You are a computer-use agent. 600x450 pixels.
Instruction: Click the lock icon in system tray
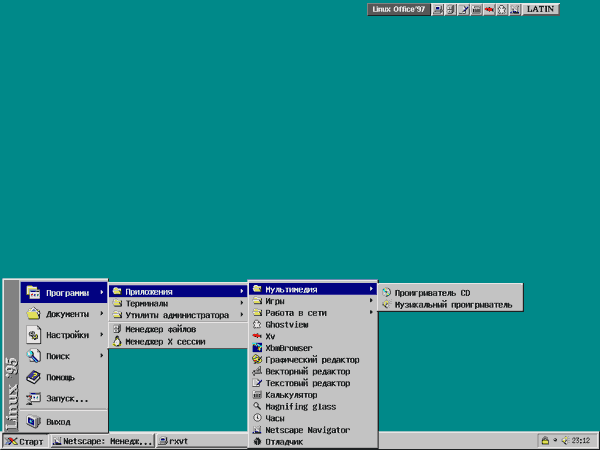click(x=545, y=440)
